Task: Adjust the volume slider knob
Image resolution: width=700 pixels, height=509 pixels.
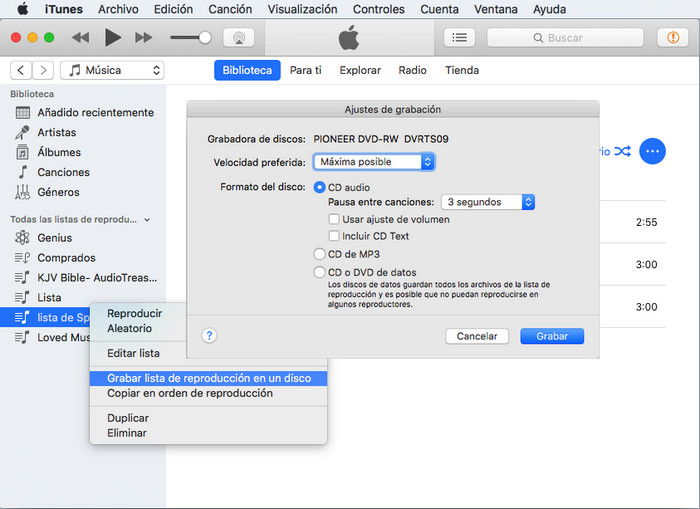Action: [205, 38]
